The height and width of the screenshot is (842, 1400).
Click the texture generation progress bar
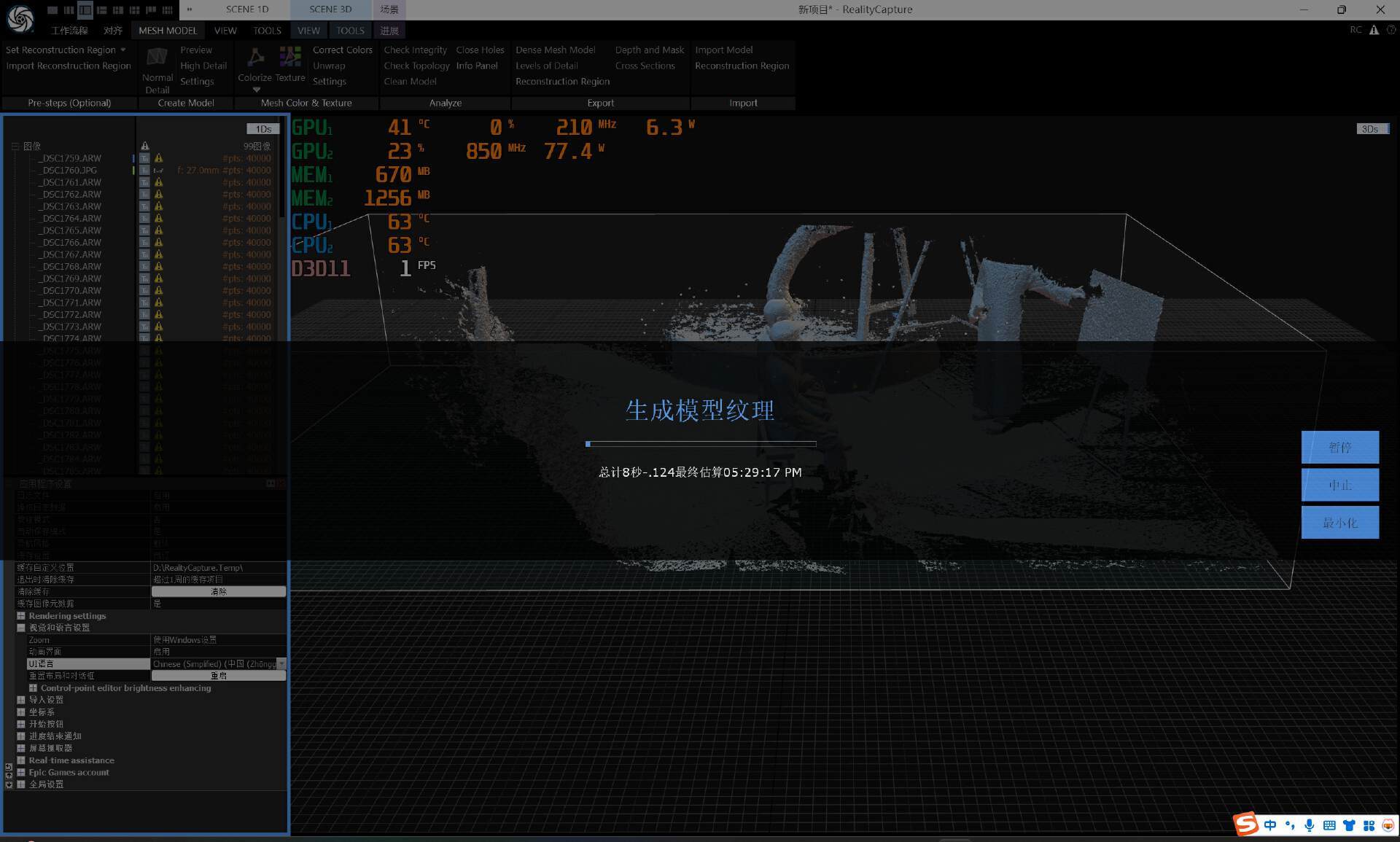(x=700, y=443)
